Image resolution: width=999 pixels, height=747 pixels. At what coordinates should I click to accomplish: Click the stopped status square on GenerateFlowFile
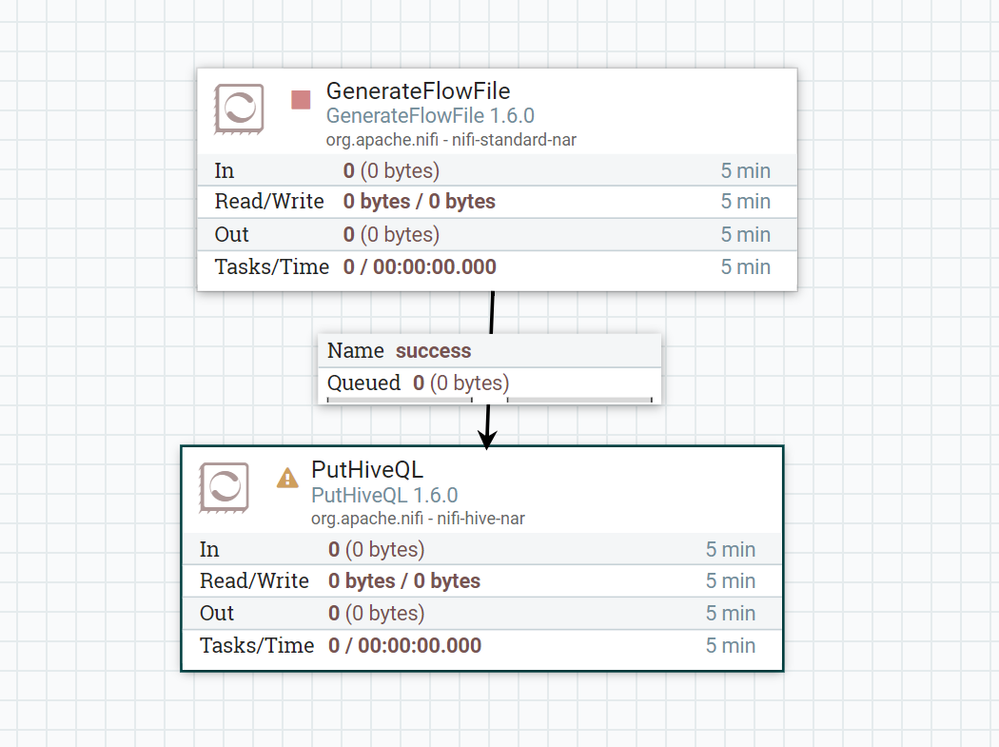[299, 100]
